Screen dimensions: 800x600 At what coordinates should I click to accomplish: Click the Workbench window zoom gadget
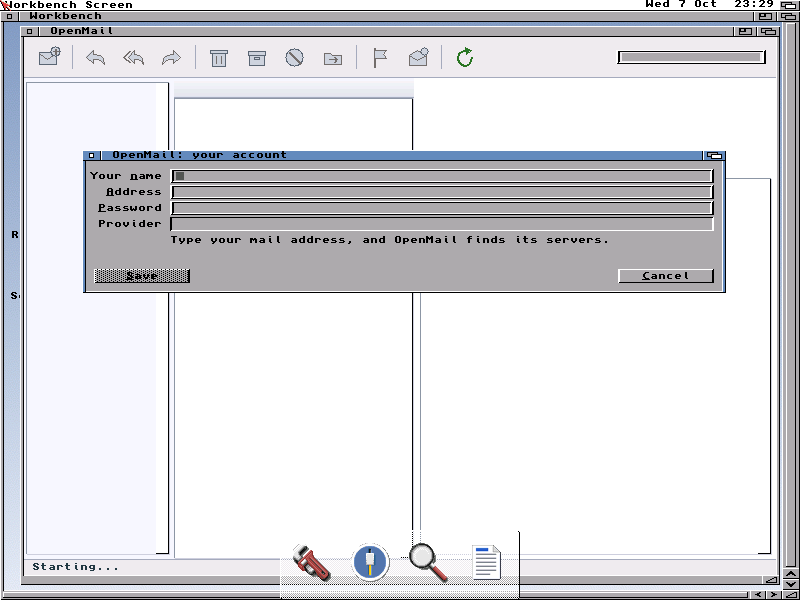coord(765,16)
